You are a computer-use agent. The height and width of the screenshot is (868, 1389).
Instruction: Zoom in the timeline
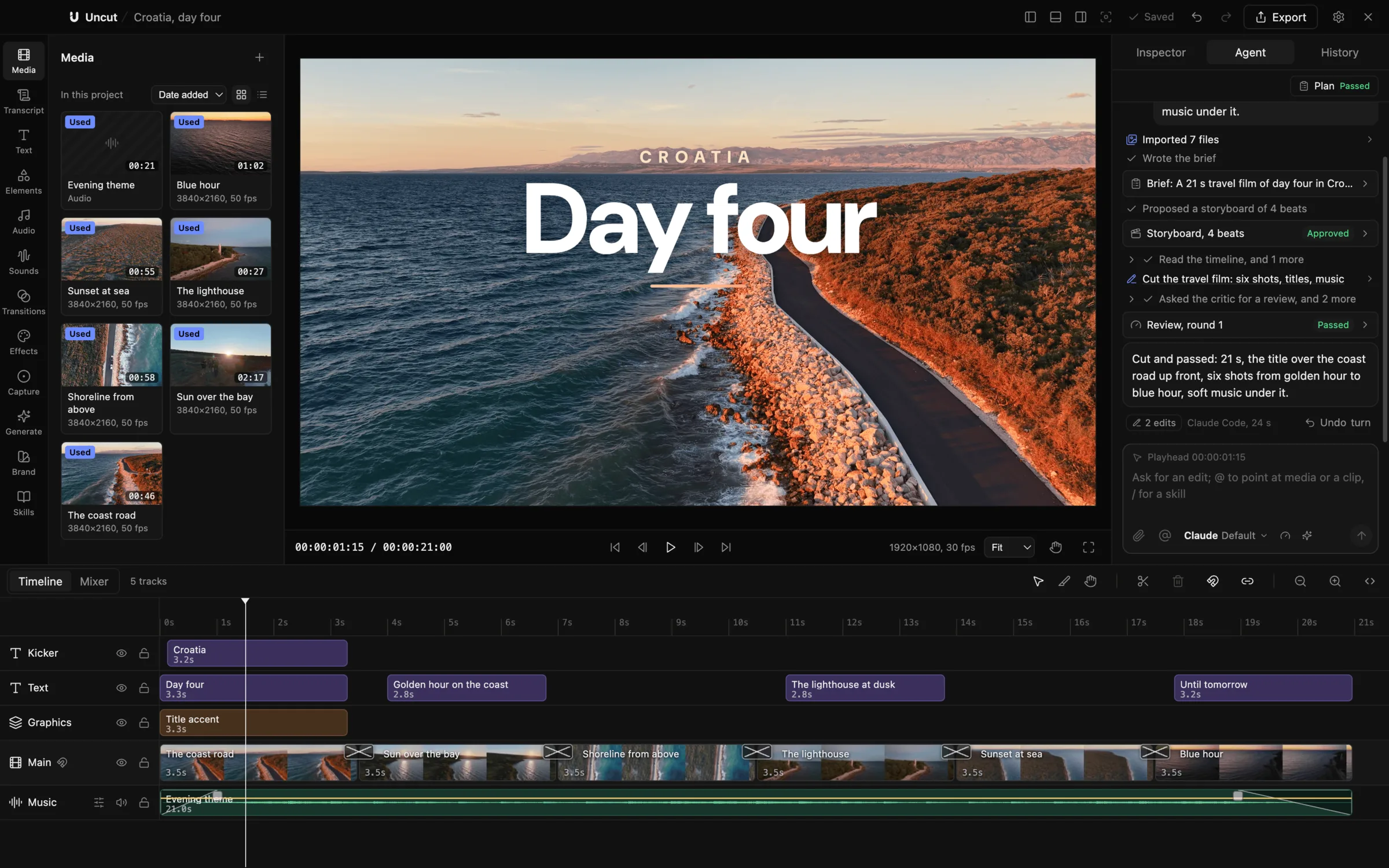[1335, 581]
